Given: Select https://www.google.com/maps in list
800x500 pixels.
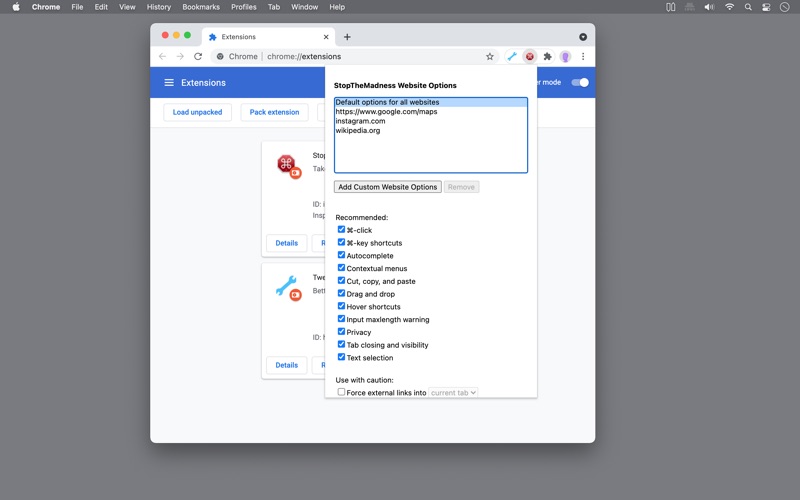Looking at the screenshot, I should 431,111.
